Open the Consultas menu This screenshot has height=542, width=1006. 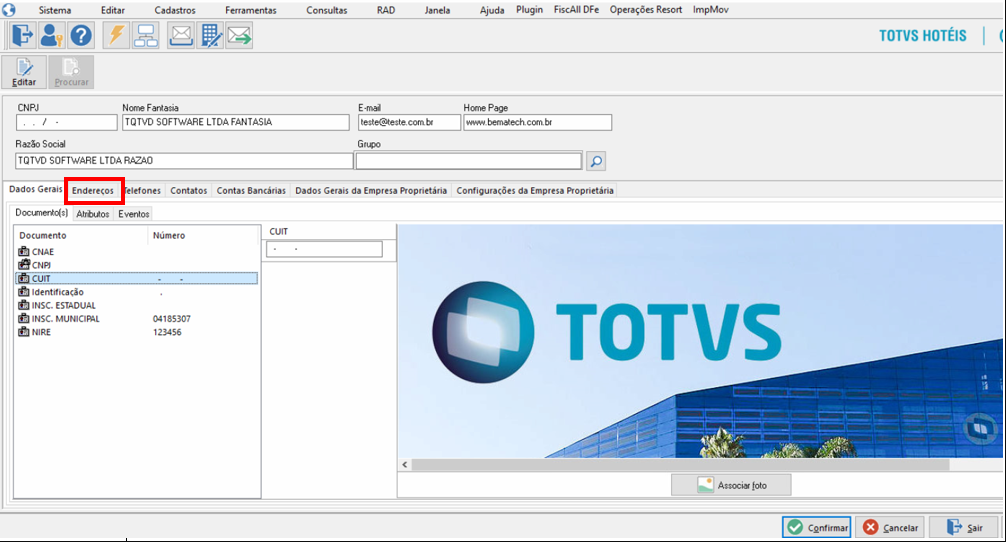pyautogui.click(x=327, y=10)
